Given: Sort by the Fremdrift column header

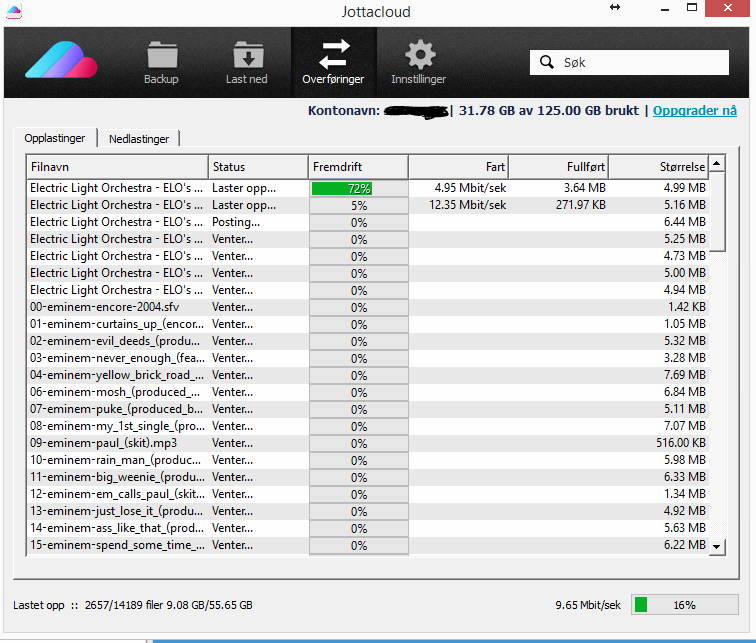Looking at the screenshot, I should click(358, 167).
